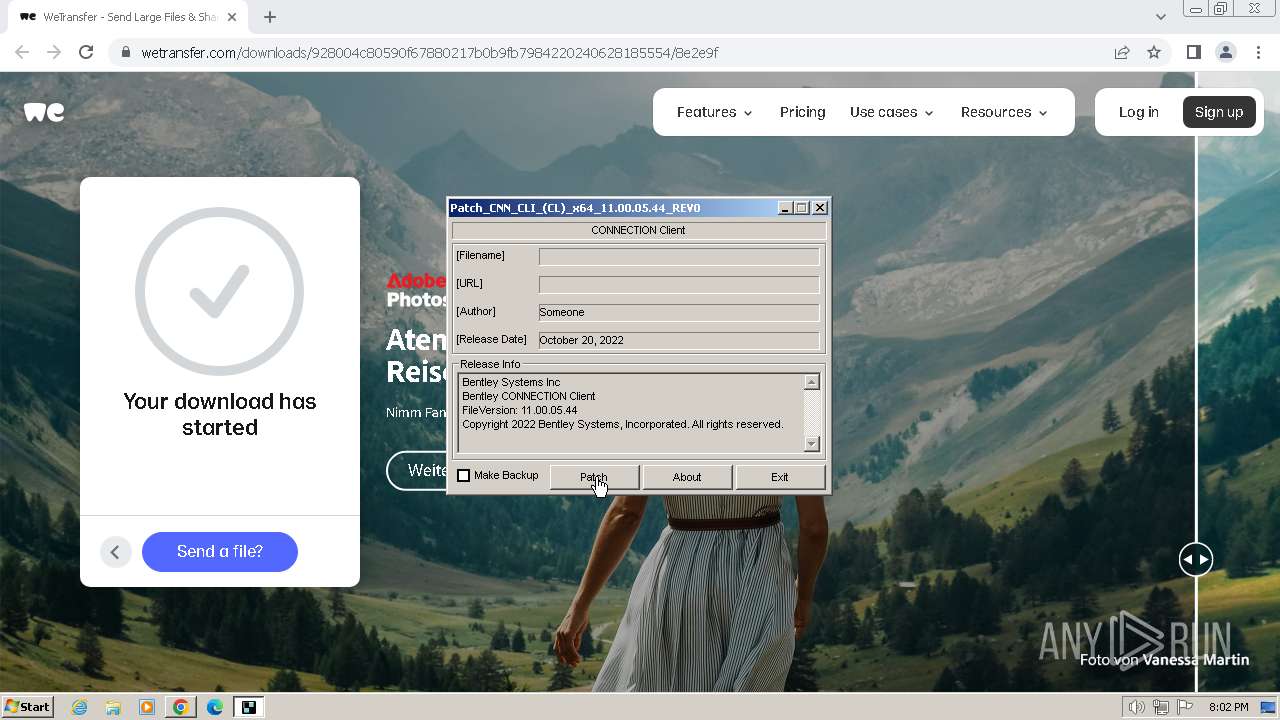The image size is (1280, 720).
Task: Click the Bentley Systems Inc text line
Action: pyautogui.click(x=511, y=382)
